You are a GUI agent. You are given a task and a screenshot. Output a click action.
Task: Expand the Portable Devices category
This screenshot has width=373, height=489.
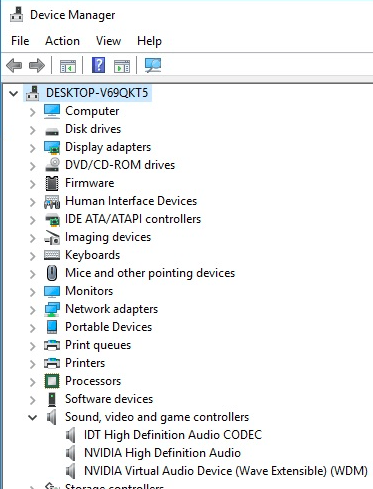pyautogui.click(x=32, y=328)
